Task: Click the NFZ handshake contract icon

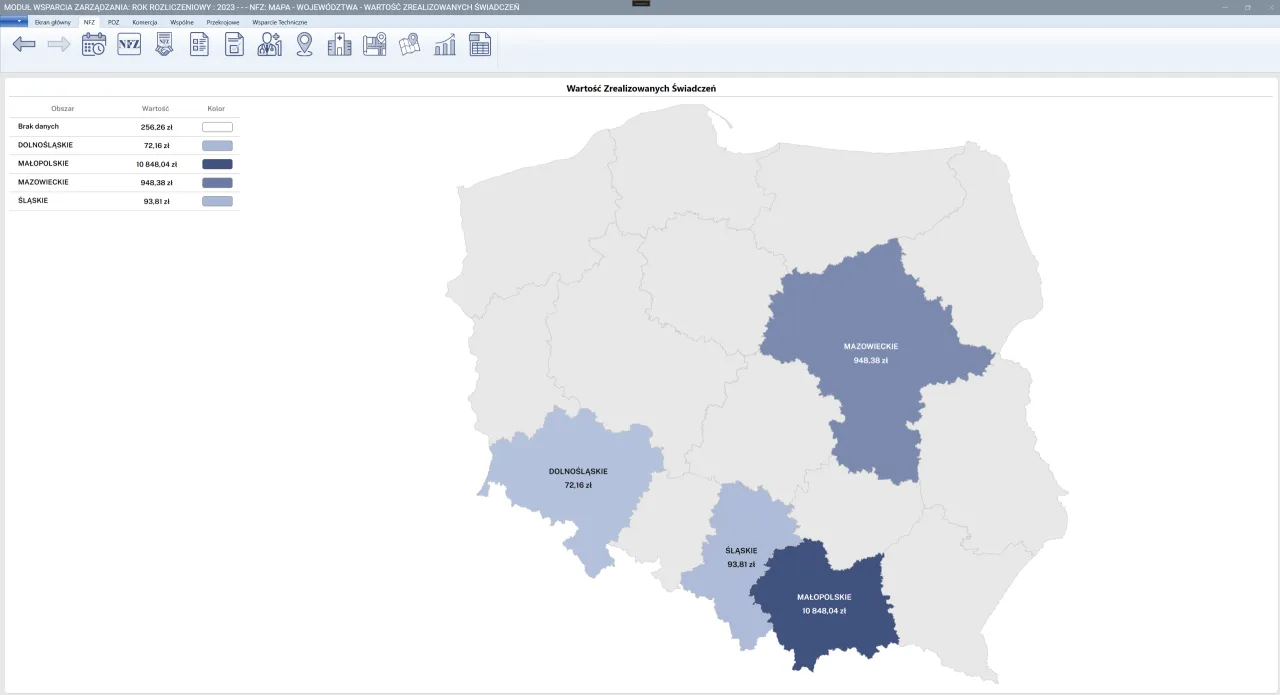Action: pos(163,43)
